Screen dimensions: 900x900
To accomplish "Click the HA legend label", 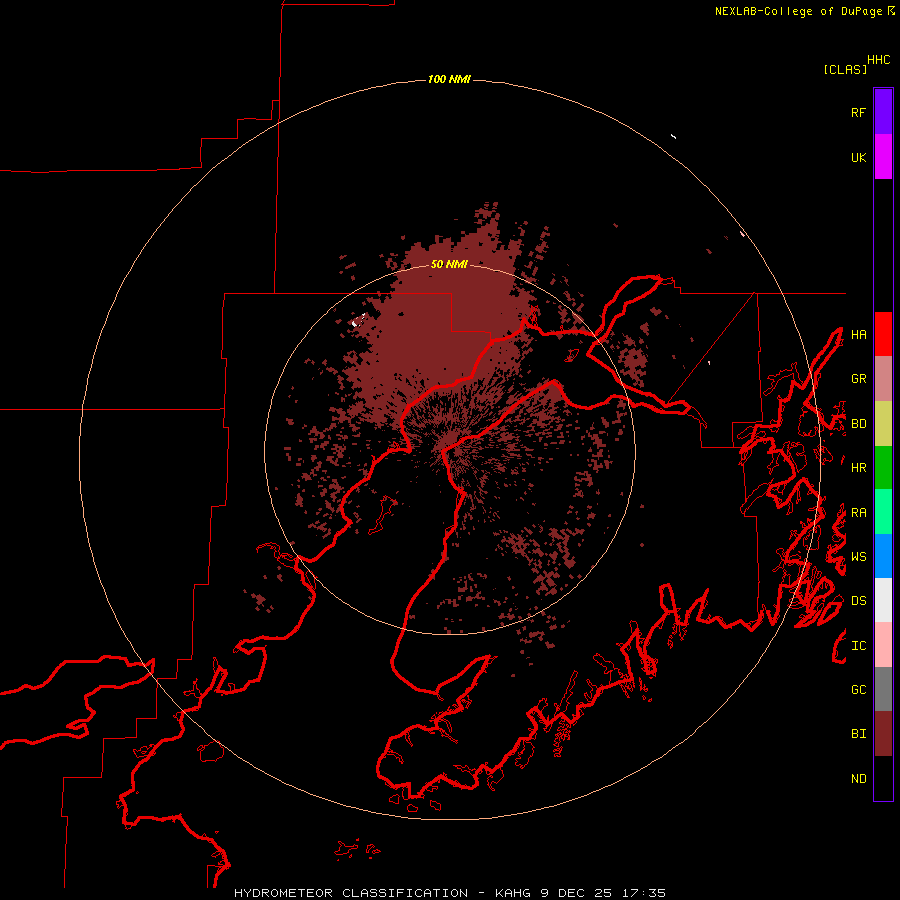I will click(858, 334).
